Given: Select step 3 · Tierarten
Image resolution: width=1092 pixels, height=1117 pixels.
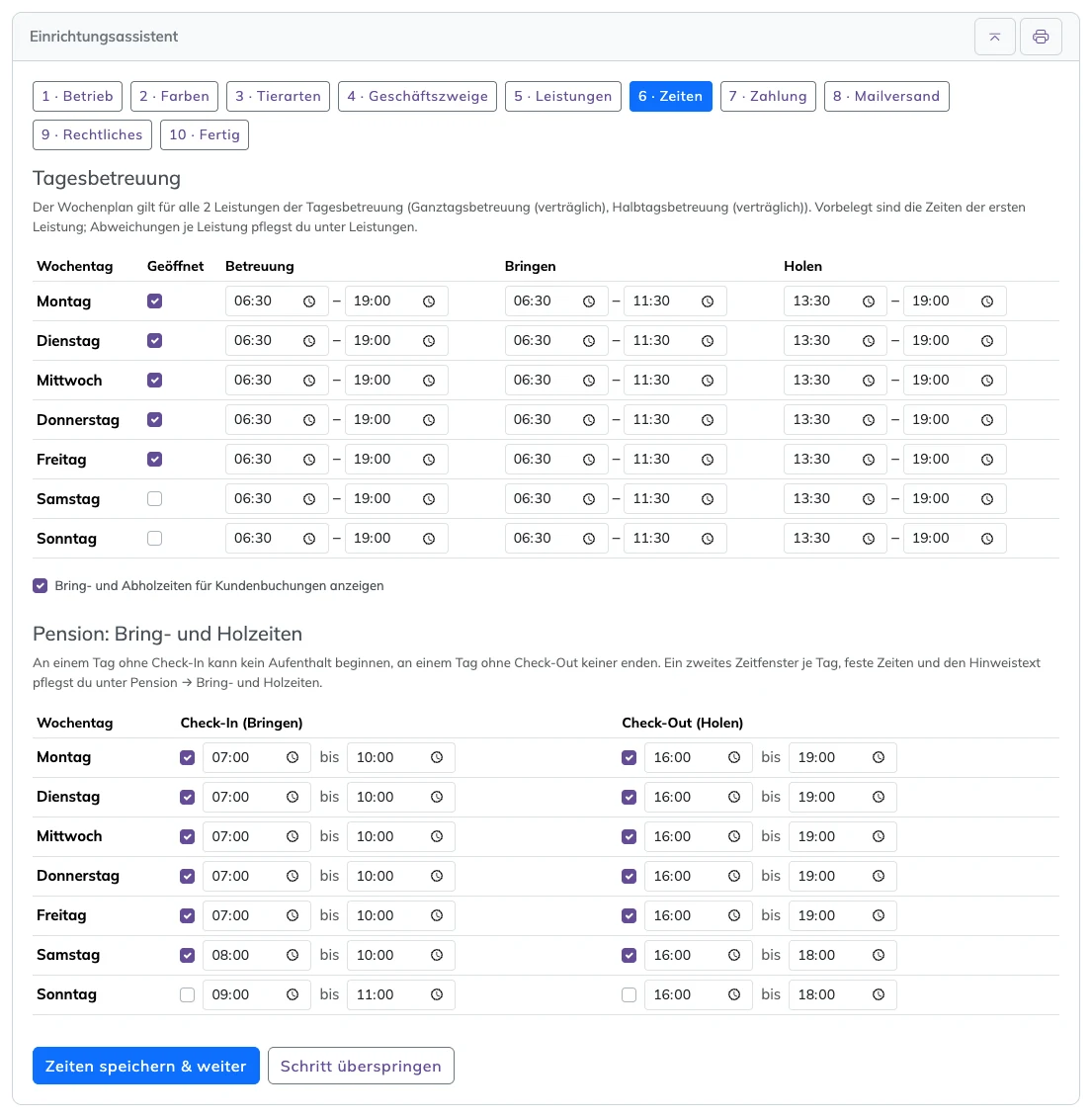Looking at the screenshot, I should click(278, 96).
